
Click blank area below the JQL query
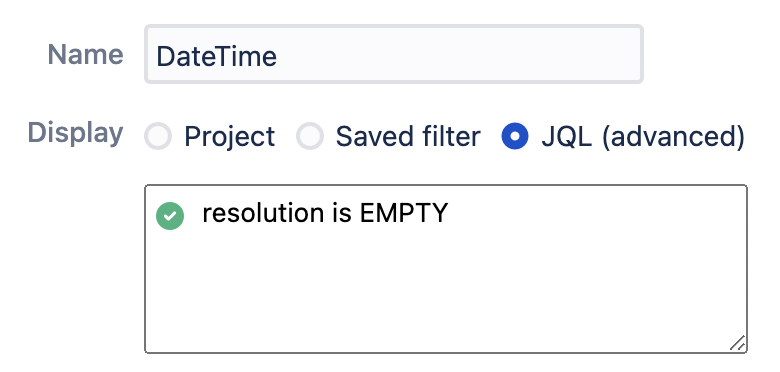point(446,293)
